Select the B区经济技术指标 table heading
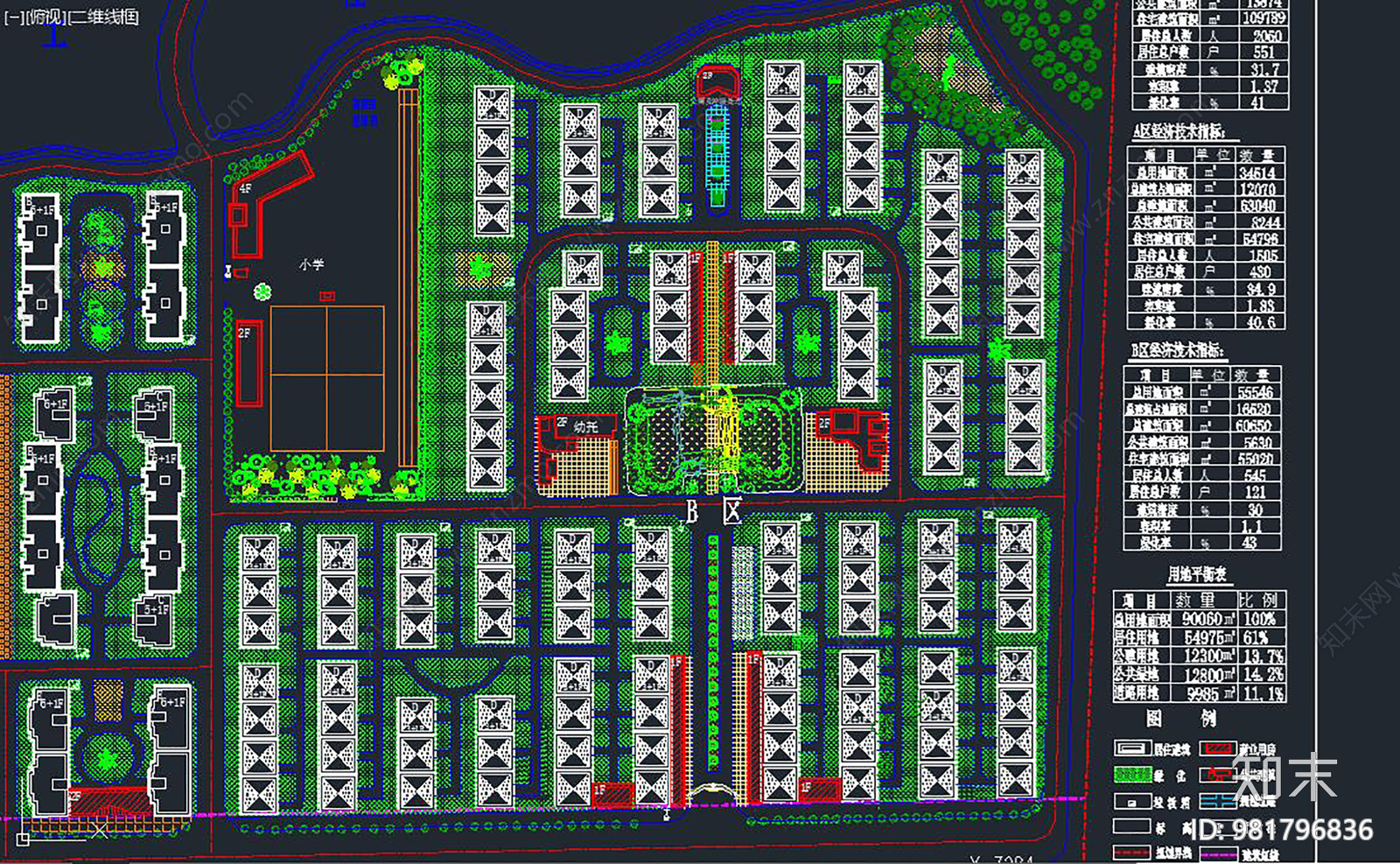 pos(1177,351)
